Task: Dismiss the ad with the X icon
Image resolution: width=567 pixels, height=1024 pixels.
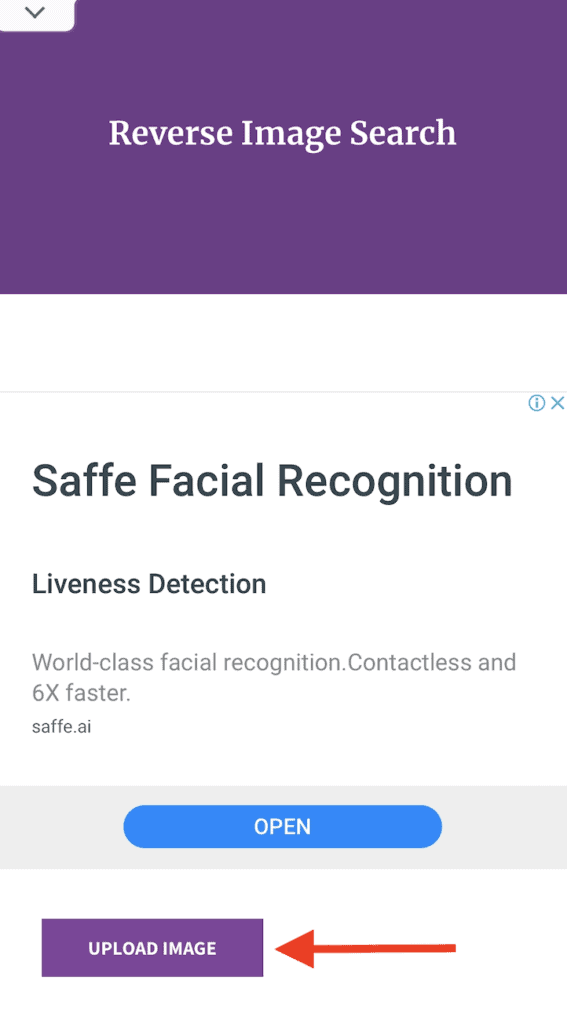Action: click(x=557, y=403)
